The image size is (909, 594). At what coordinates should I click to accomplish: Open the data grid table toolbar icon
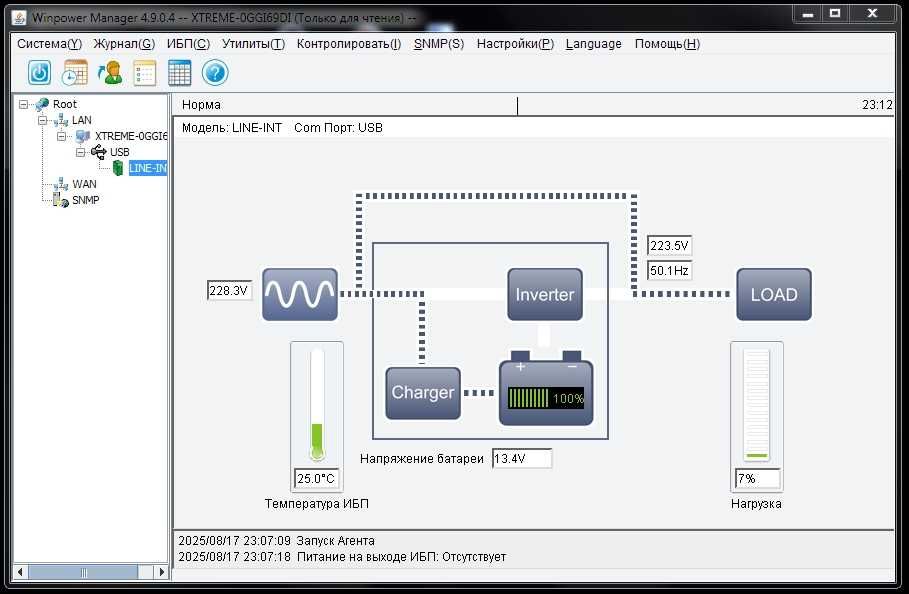tap(179, 73)
